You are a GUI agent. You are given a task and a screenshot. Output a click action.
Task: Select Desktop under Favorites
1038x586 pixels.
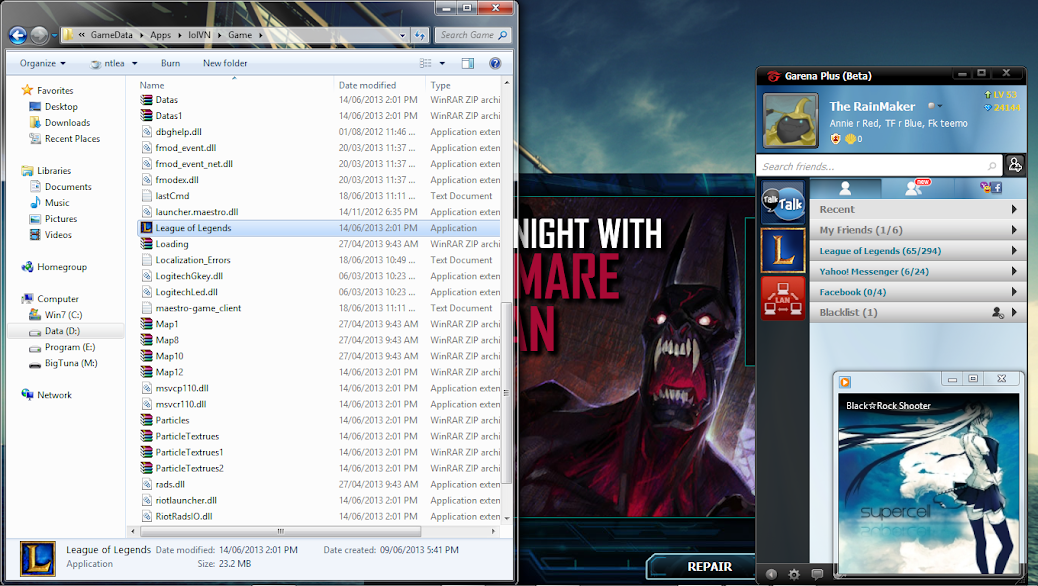click(x=62, y=107)
